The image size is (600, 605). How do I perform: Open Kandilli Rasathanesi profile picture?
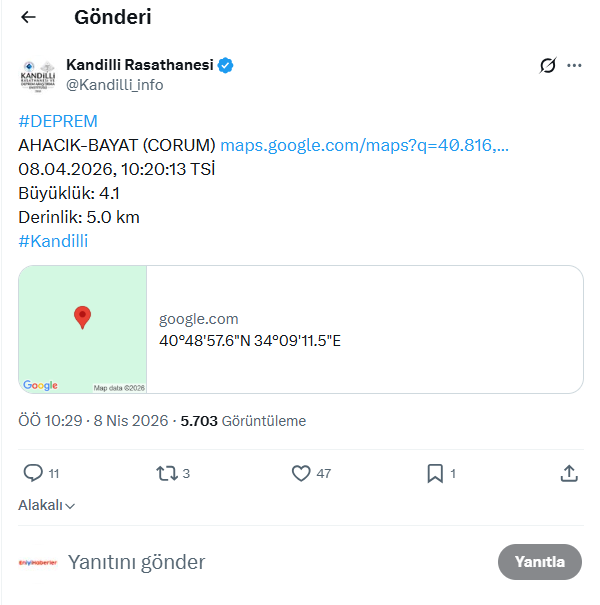pos(39,76)
